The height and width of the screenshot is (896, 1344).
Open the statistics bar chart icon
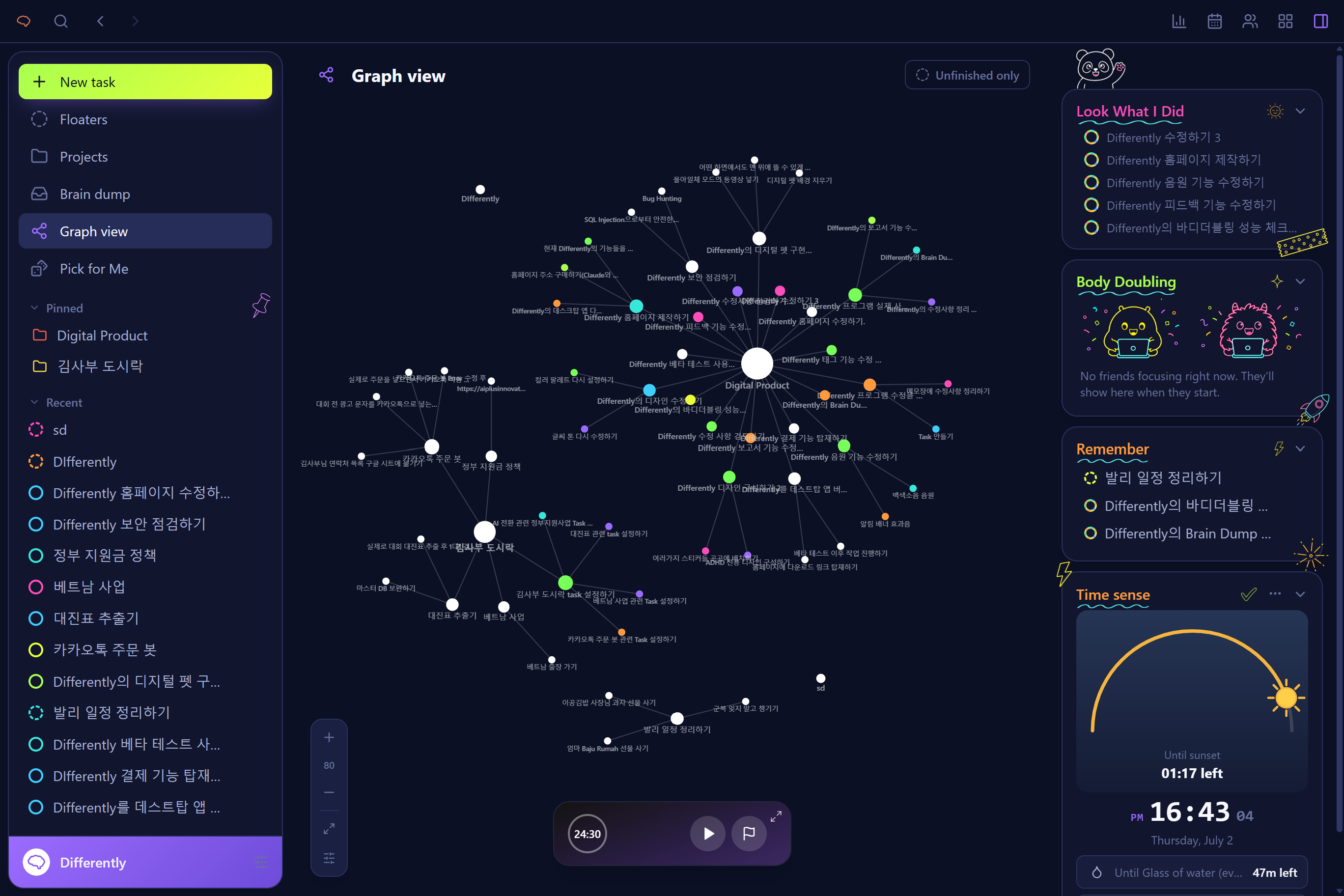click(1179, 21)
